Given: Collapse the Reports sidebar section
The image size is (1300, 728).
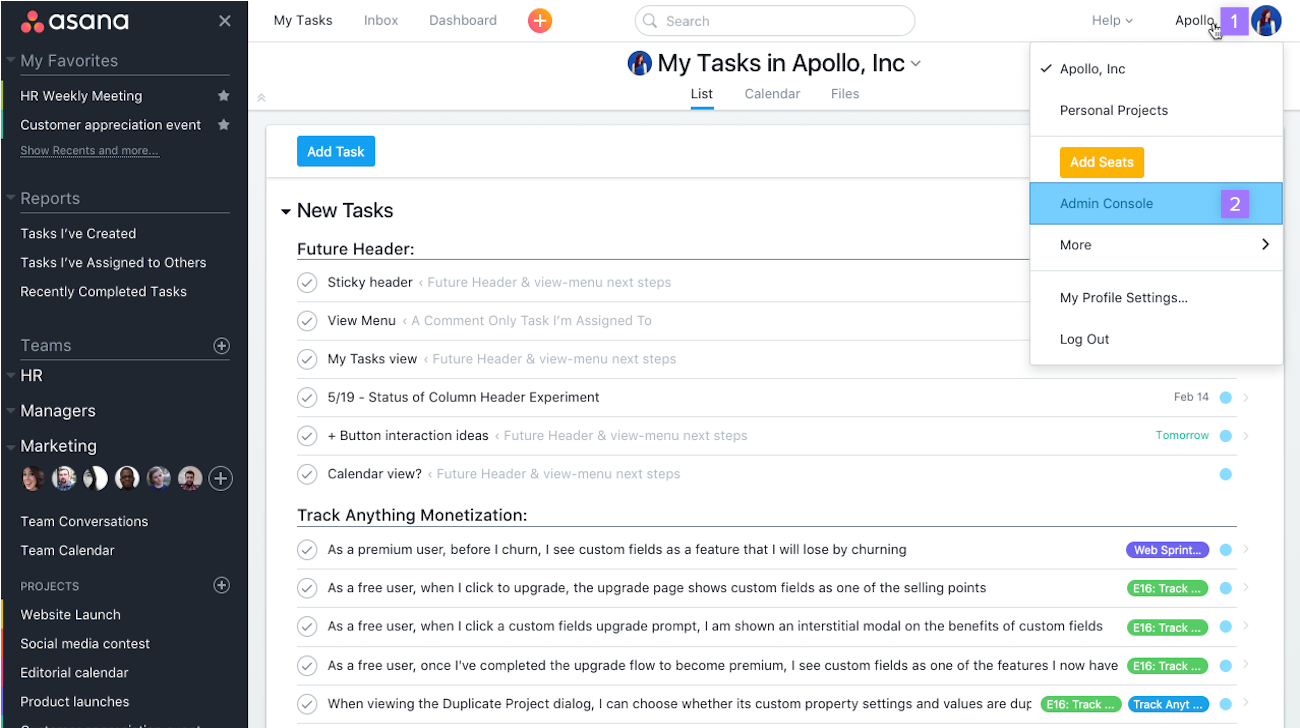Looking at the screenshot, I should (10, 199).
